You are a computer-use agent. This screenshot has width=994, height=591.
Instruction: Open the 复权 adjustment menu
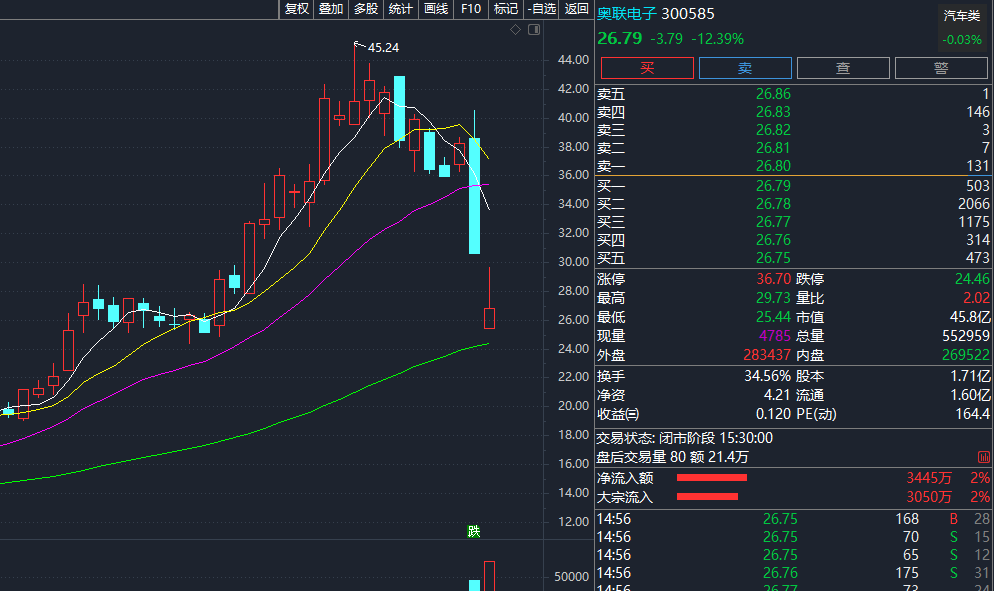pos(296,9)
